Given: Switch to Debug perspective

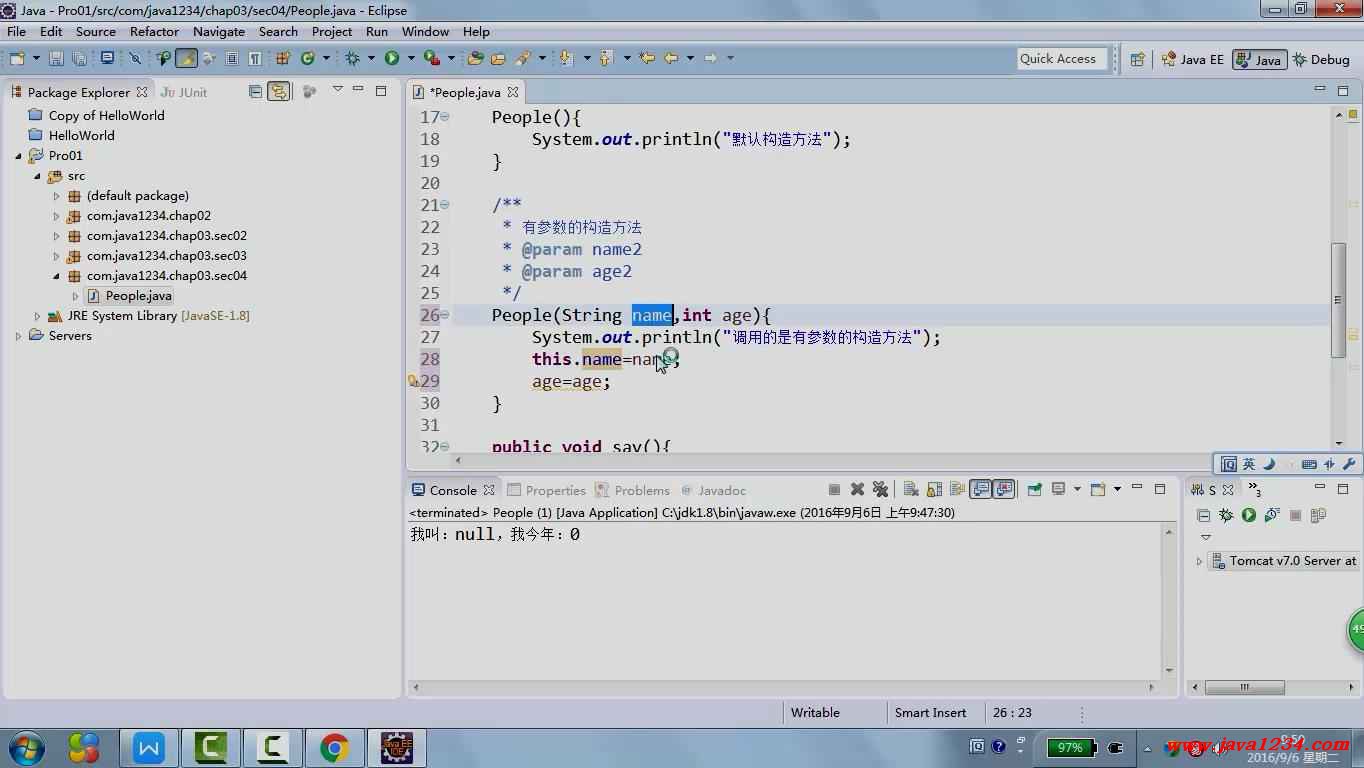Looking at the screenshot, I should coord(1322,59).
